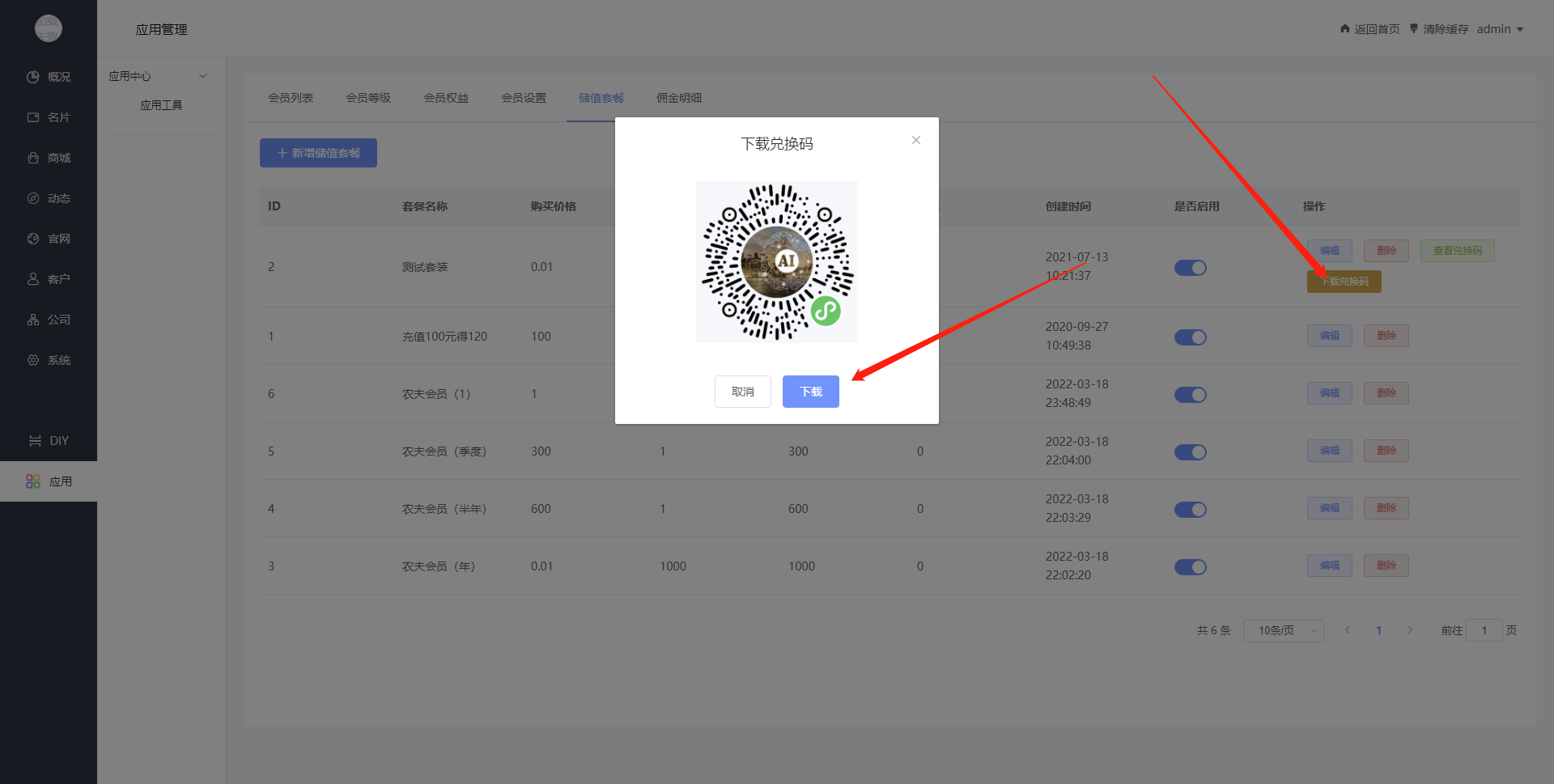The height and width of the screenshot is (784, 1554).
Task: Go to next page arrow
Action: coord(1410,630)
